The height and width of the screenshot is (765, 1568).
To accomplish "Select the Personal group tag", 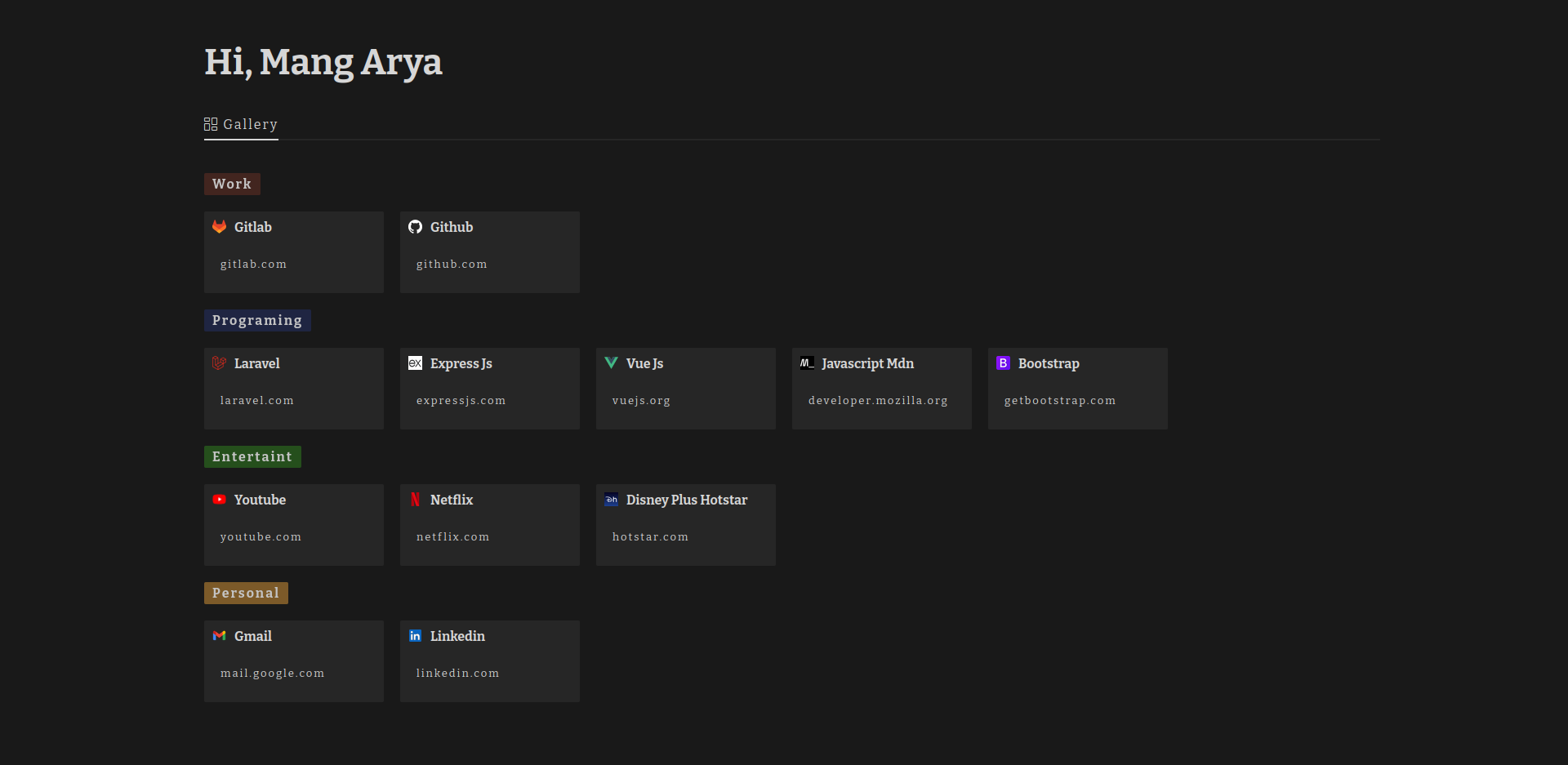I will click(246, 593).
